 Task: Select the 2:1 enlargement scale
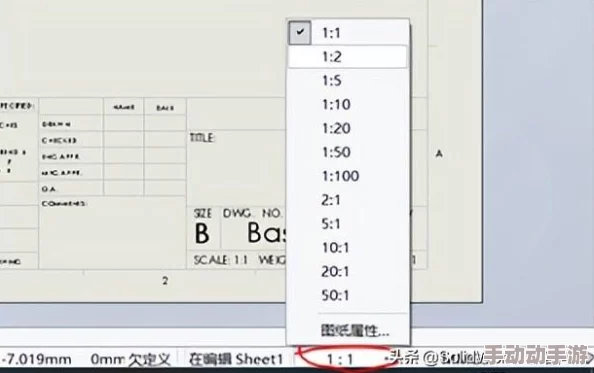coord(348,200)
